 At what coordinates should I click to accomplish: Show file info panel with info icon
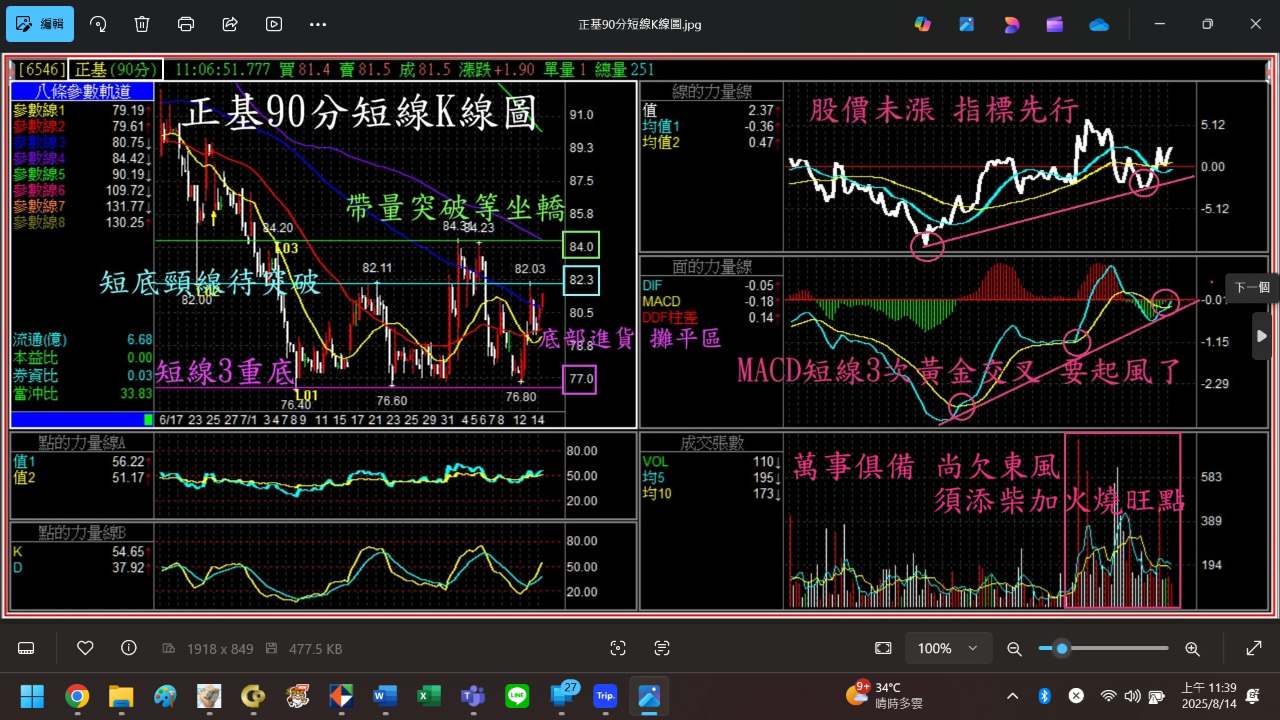coord(128,648)
